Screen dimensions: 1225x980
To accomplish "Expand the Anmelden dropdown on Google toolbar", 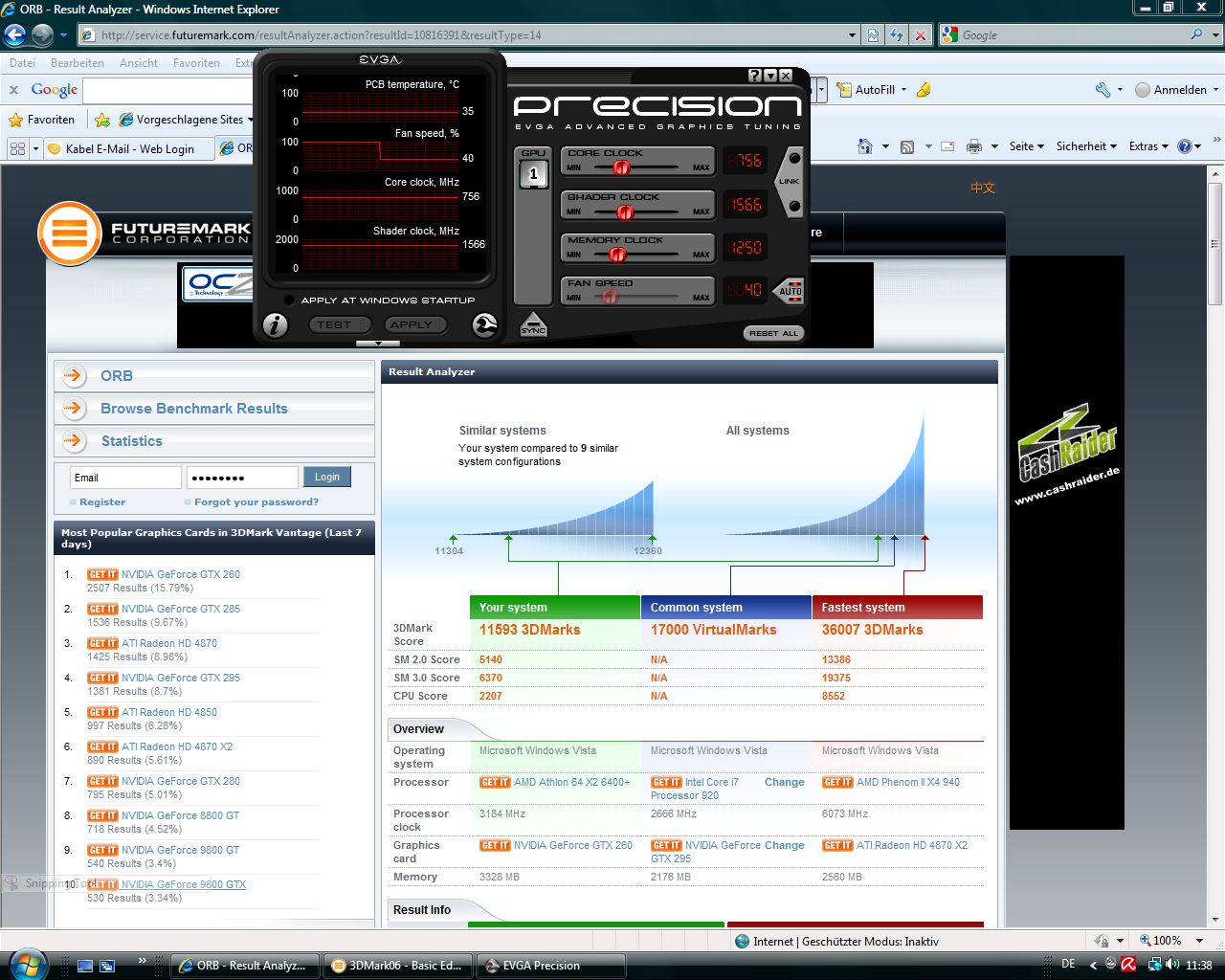I will [x=1215, y=90].
